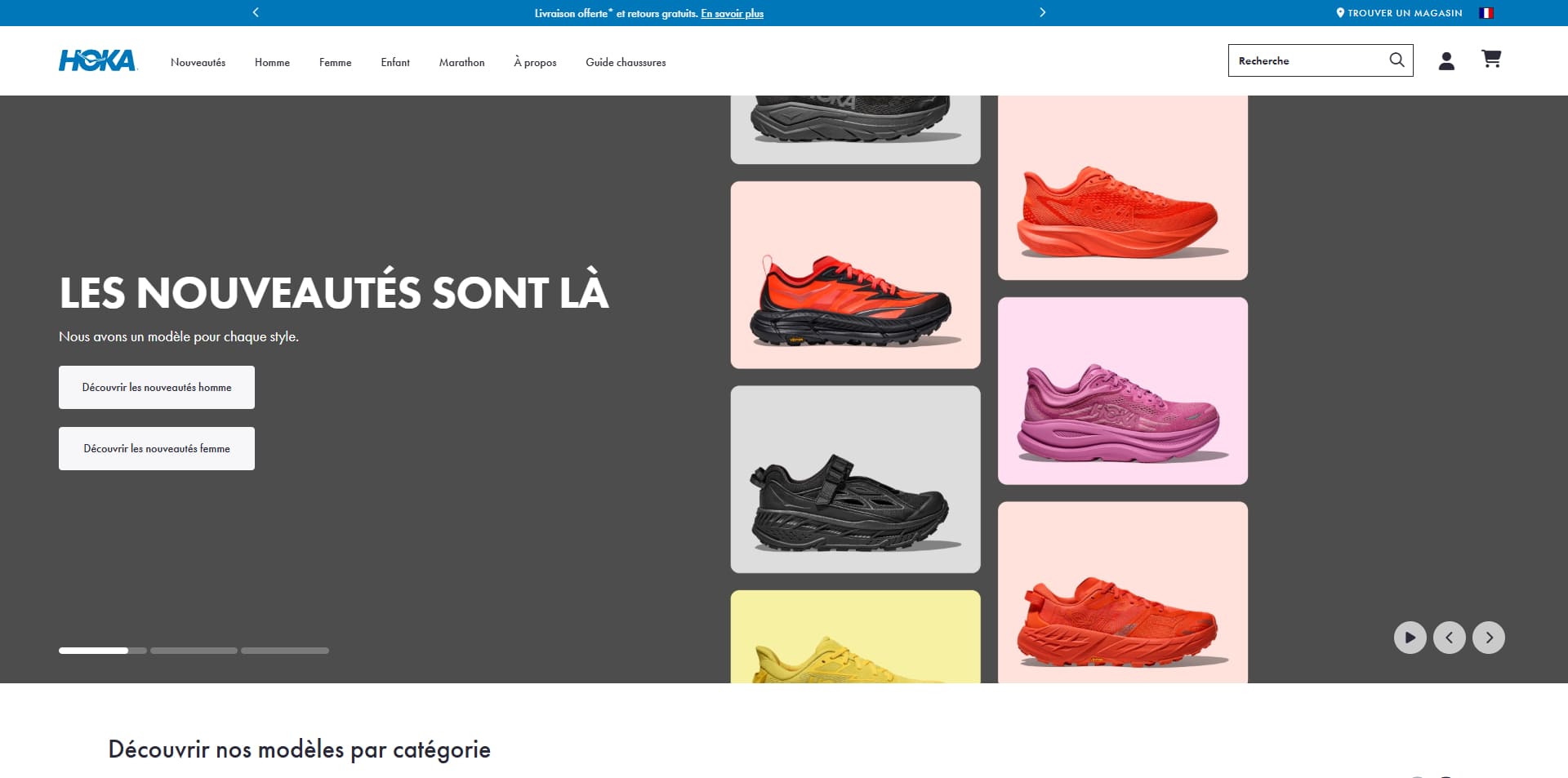Screen dimensions: 1568x778
Task: Click Découvrir les nouveautés homme button
Action: coord(157,387)
